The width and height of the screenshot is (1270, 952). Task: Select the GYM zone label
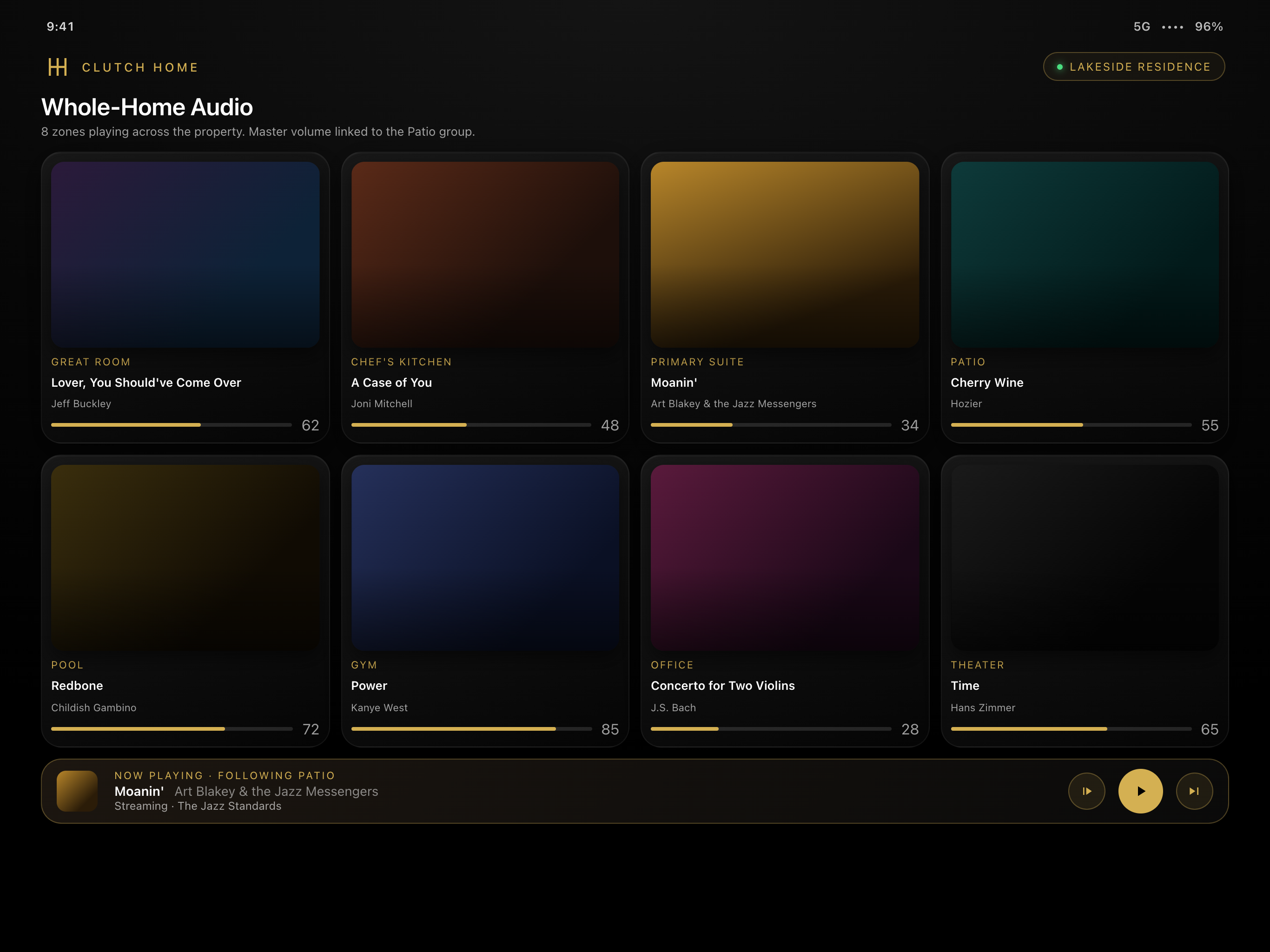pyautogui.click(x=364, y=665)
